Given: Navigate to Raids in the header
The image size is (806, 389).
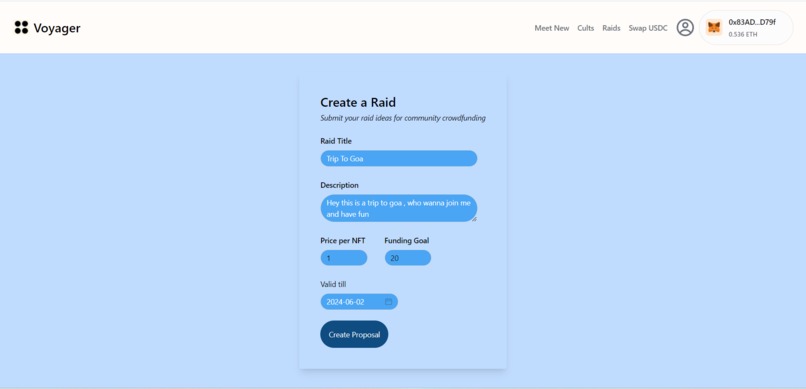Looking at the screenshot, I should tap(611, 28).
